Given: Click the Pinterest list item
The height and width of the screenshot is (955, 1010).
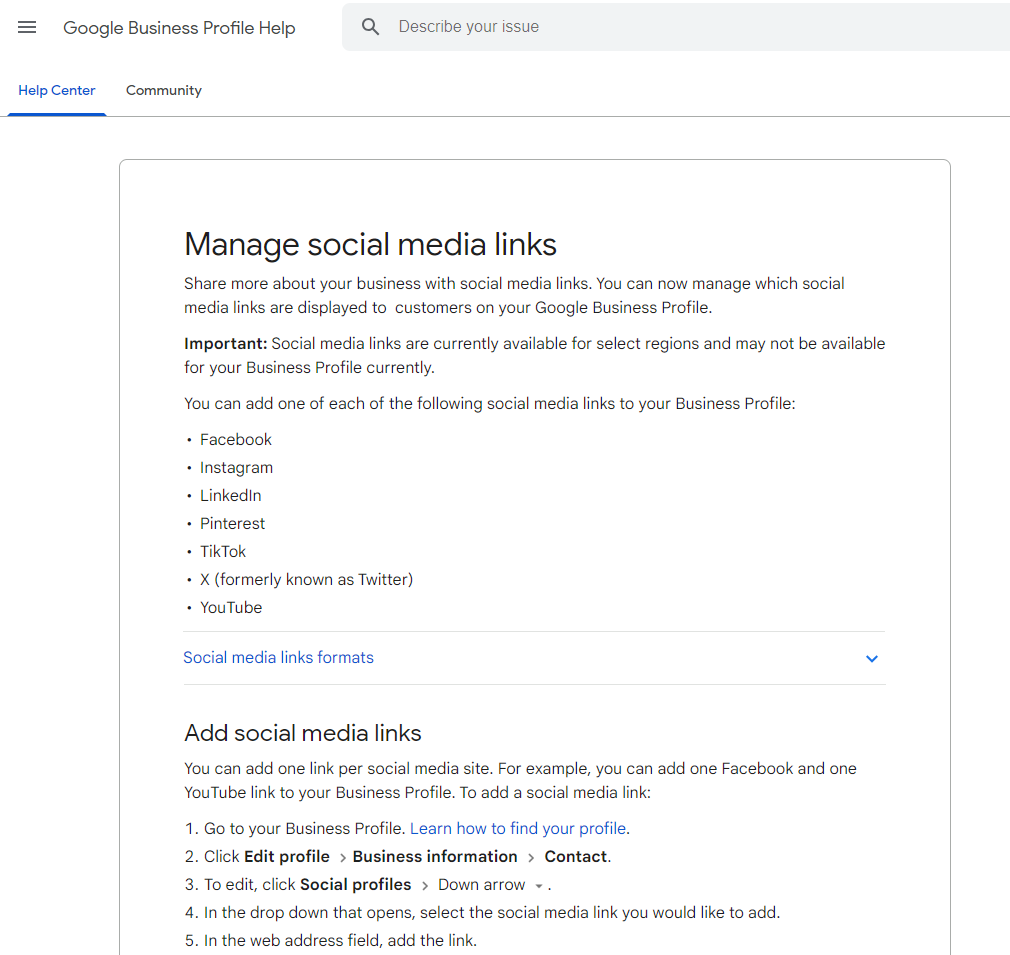Looking at the screenshot, I should pyautogui.click(x=232, y=523).
